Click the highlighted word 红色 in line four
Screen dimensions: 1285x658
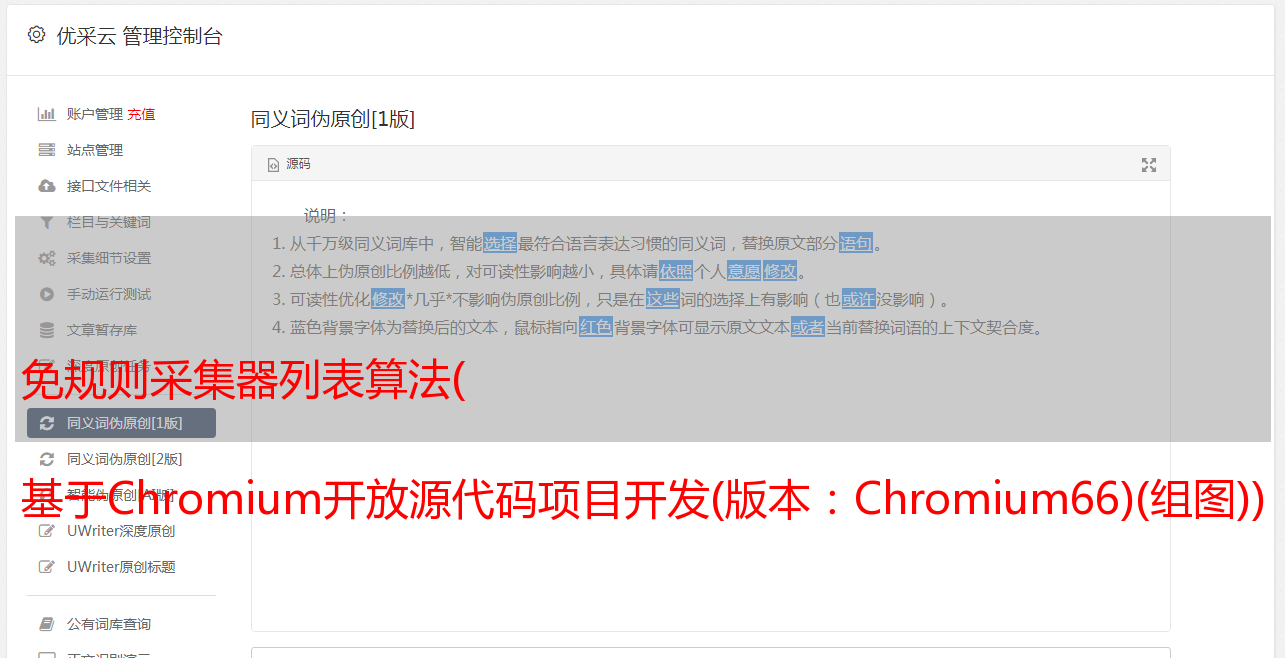pyautogui.click(x=596, y=327)
